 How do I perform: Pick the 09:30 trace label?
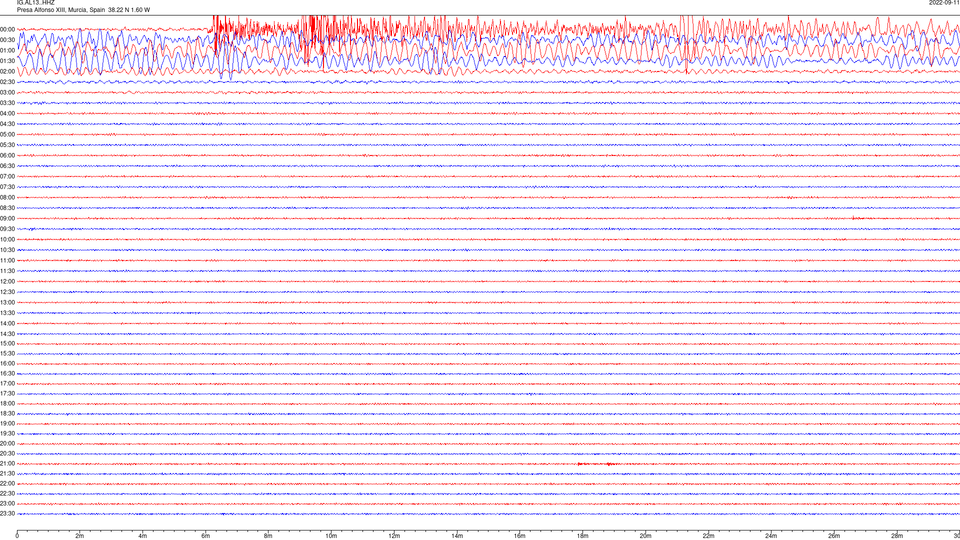tap(7, 229)
